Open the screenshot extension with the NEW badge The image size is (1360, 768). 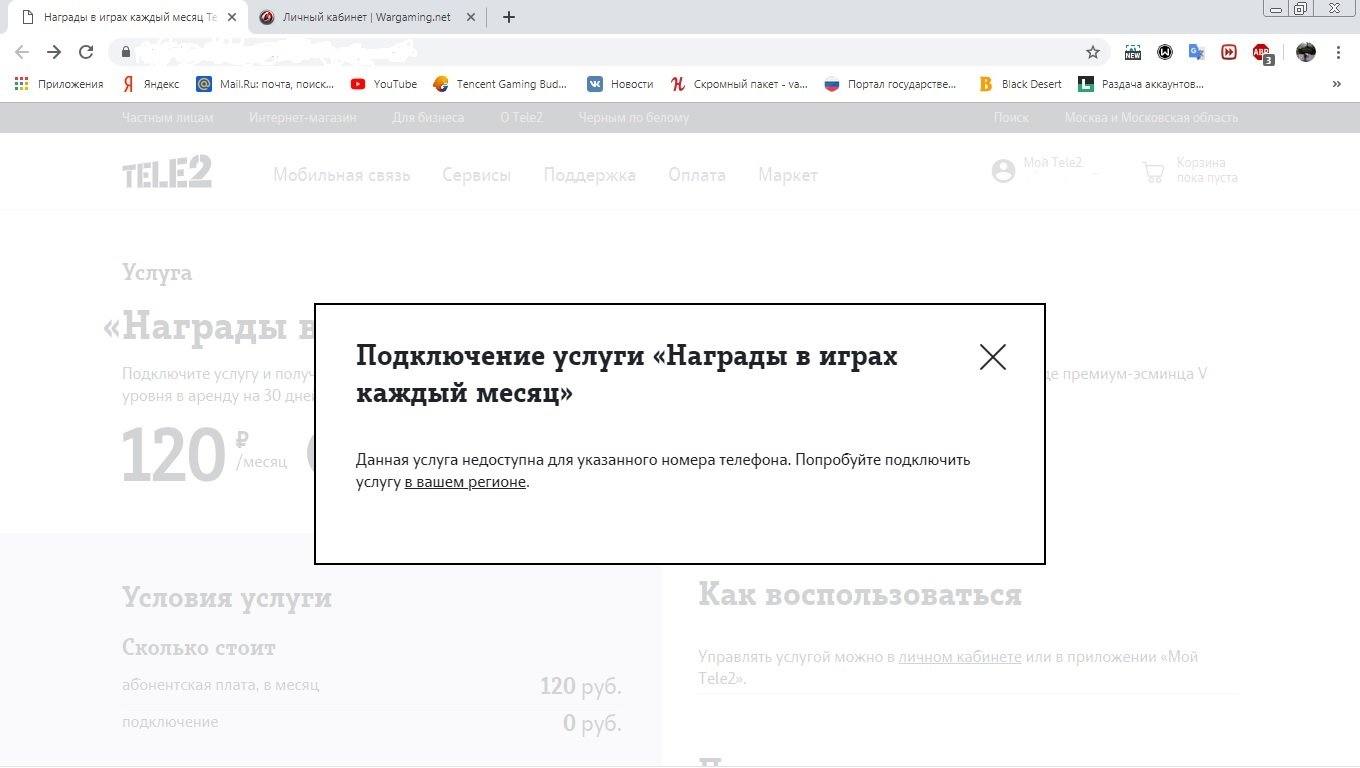[x=1132, y=52]
